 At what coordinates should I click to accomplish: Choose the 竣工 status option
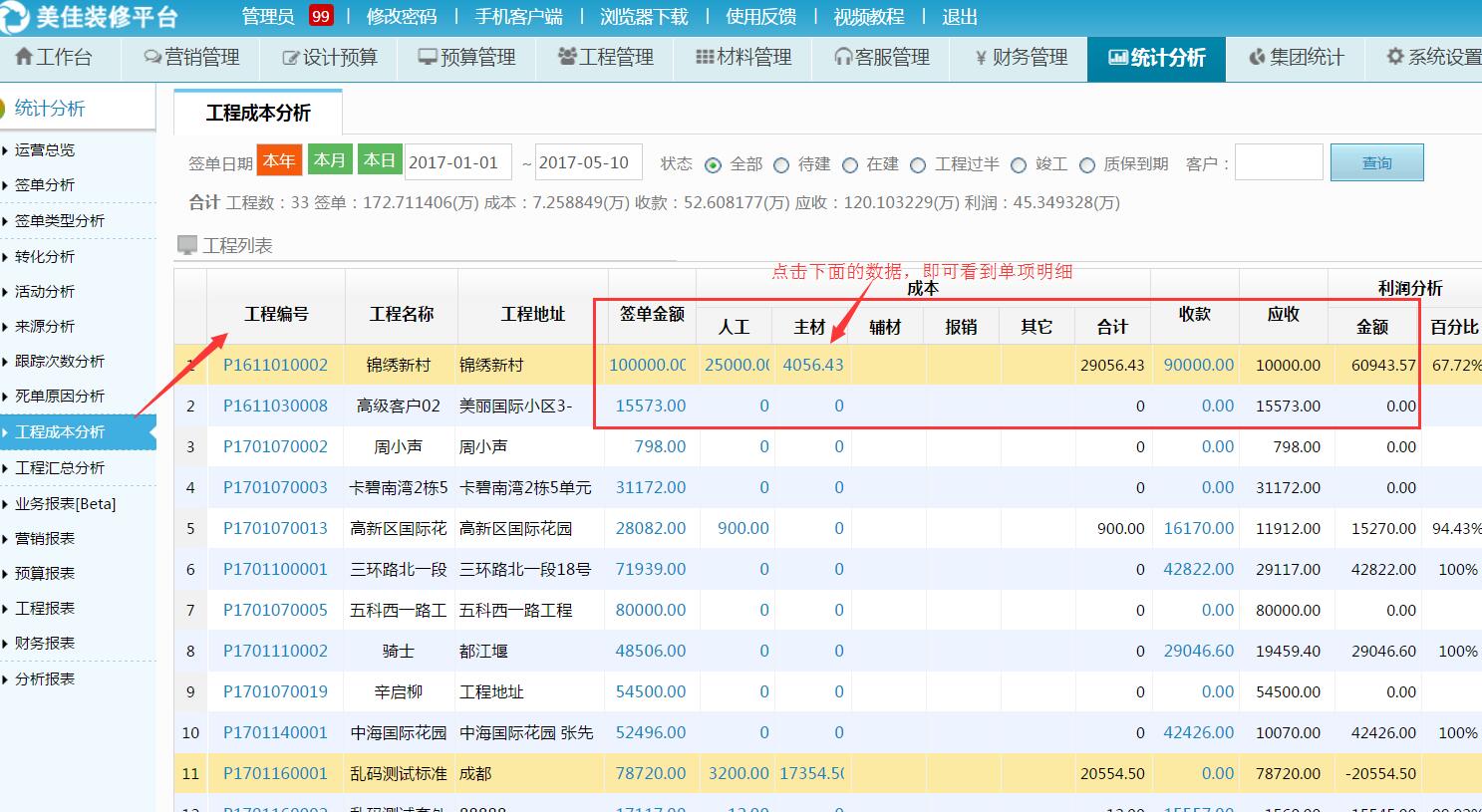tap(1018, 165)
